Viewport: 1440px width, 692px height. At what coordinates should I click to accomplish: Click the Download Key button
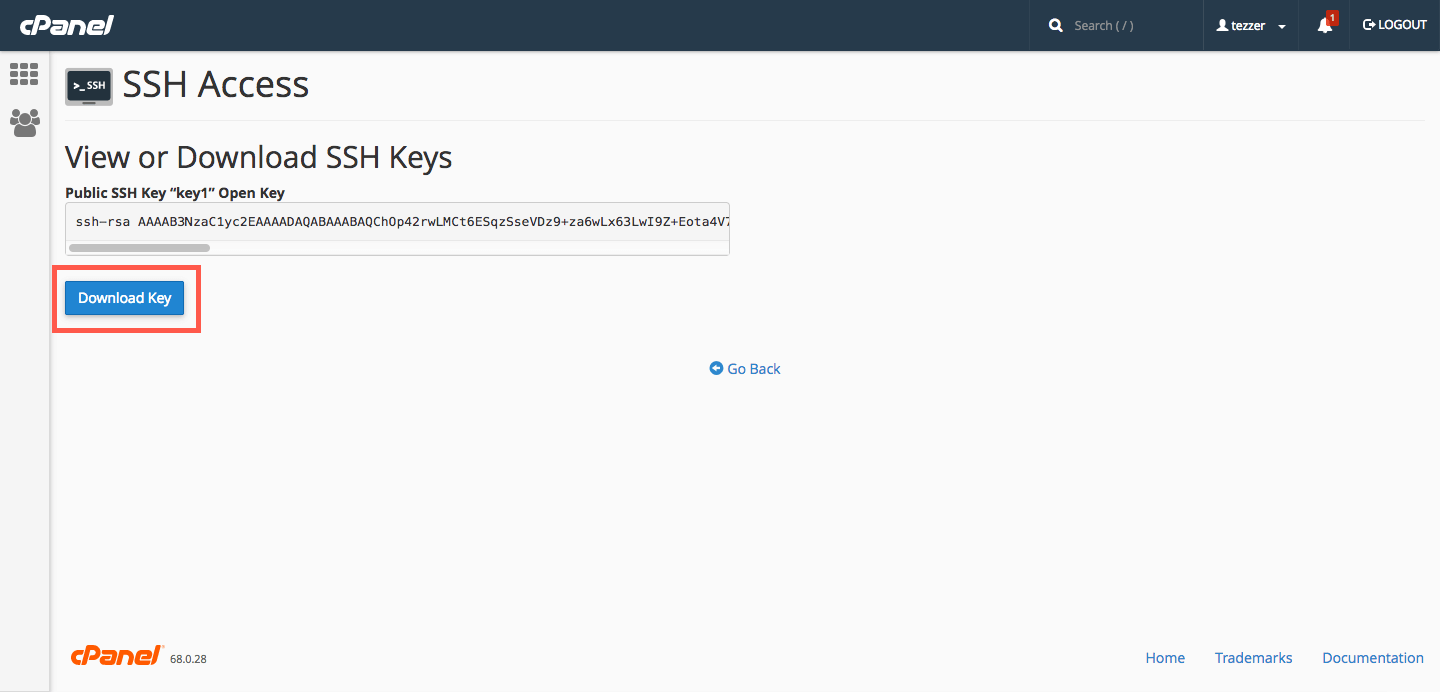tap(125, 298)
